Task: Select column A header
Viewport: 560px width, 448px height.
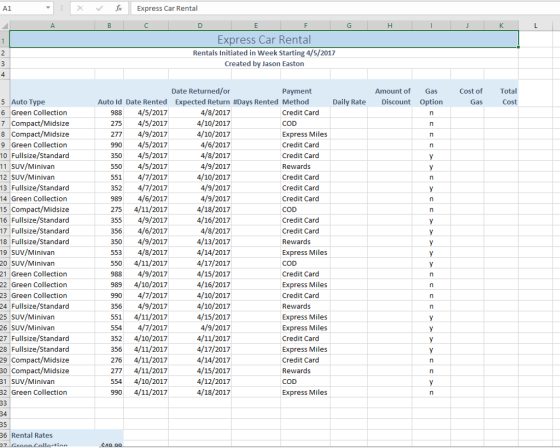Action: pyautogui.click(x=52, y=25)
